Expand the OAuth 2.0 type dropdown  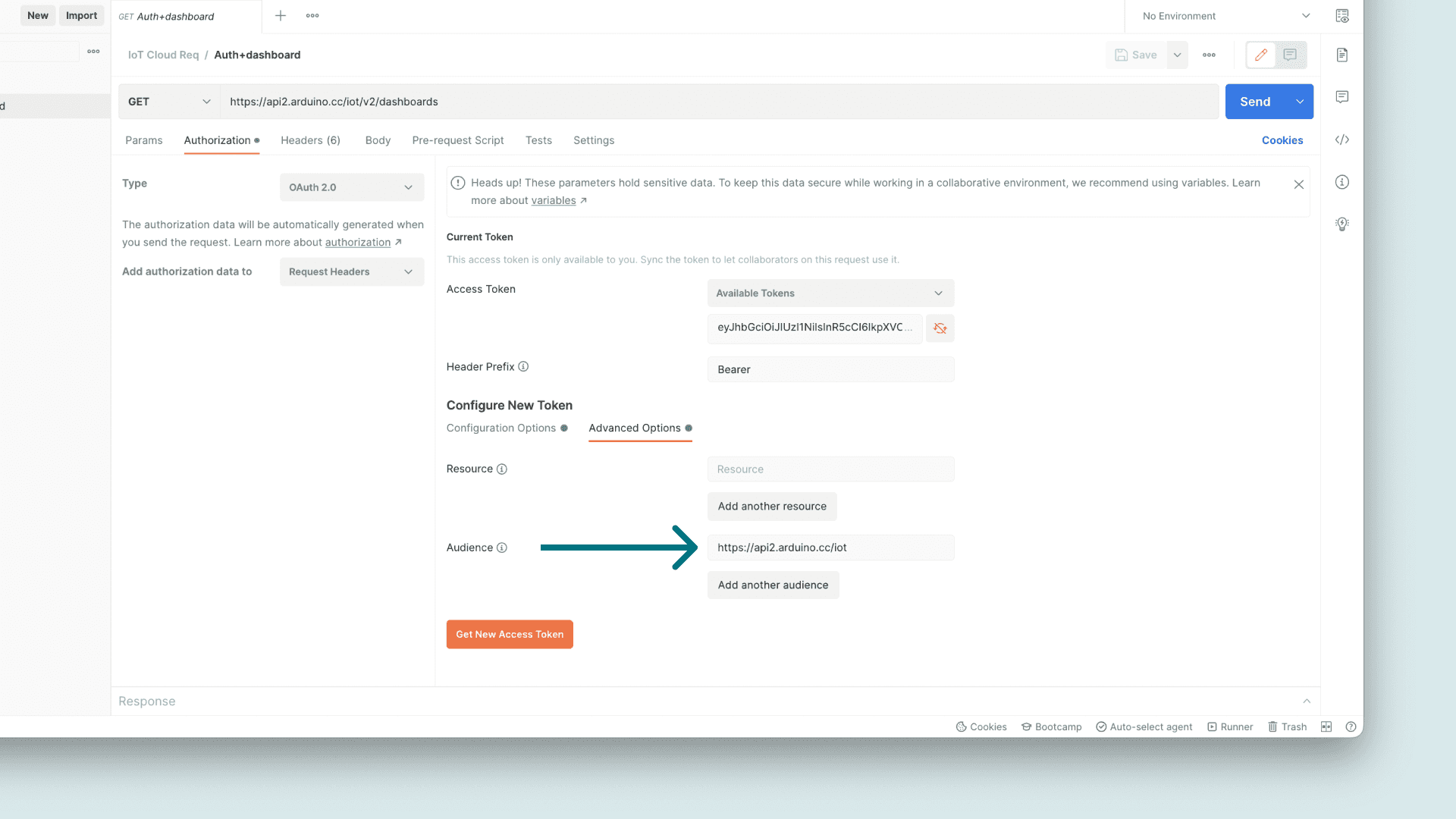(x=351, y=187)
